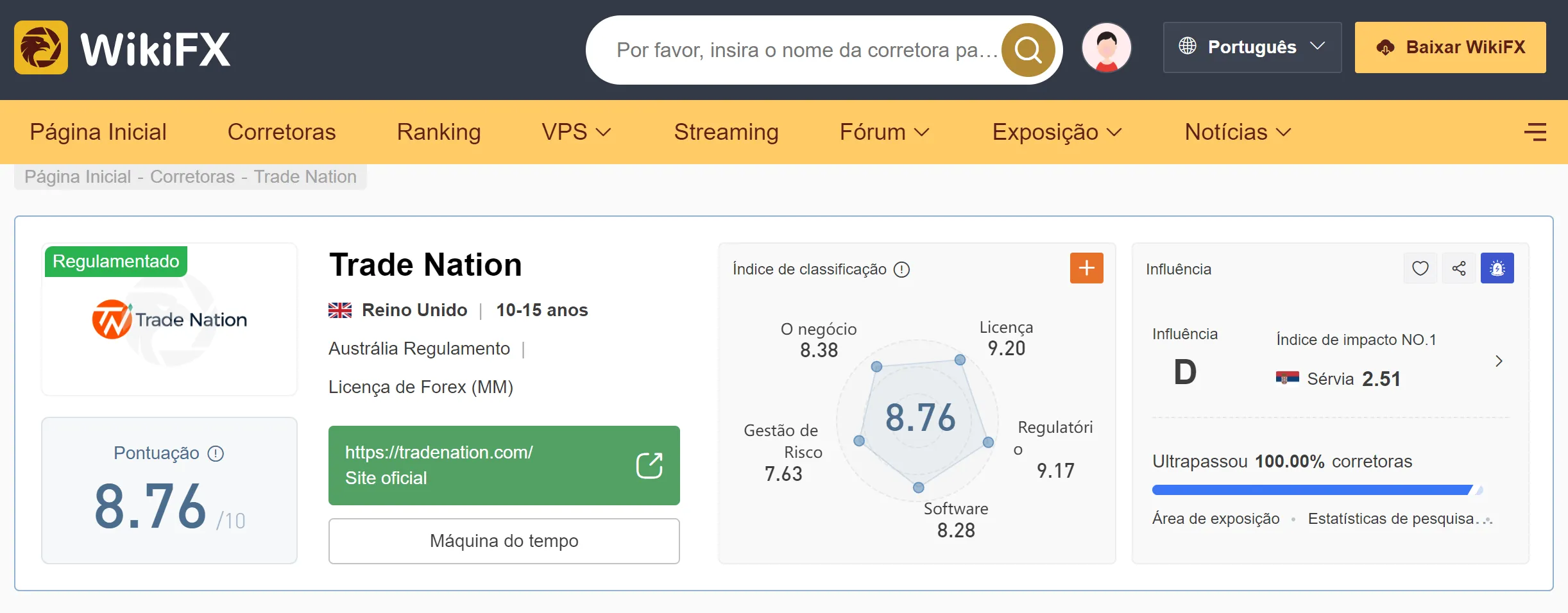Click the Baixar WikiFX button
Viewport: 1568px width, 613px height.
click(x=1451, y=47)
